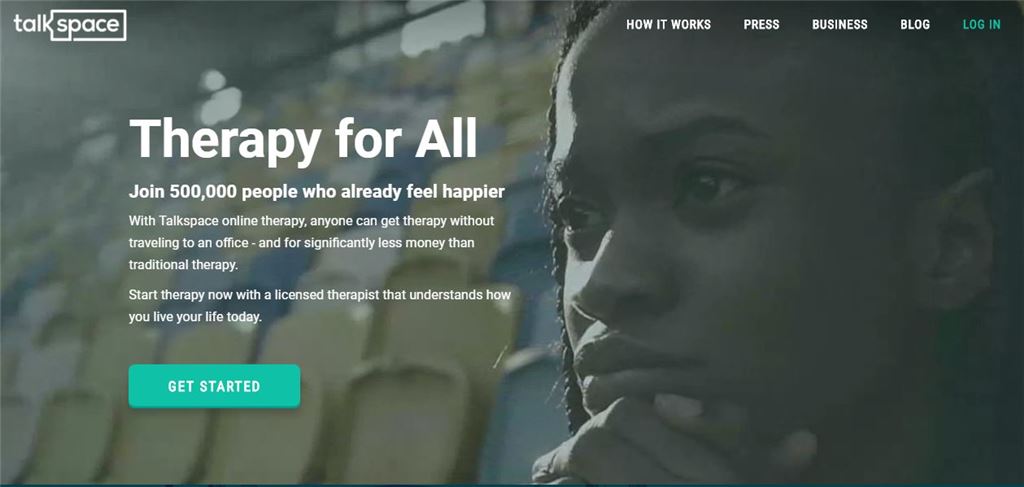Image resolution: width=1024 pixels, height=487 pixels.
Task: Click the text 'traditional therapy.'
Action: (184, 265)
